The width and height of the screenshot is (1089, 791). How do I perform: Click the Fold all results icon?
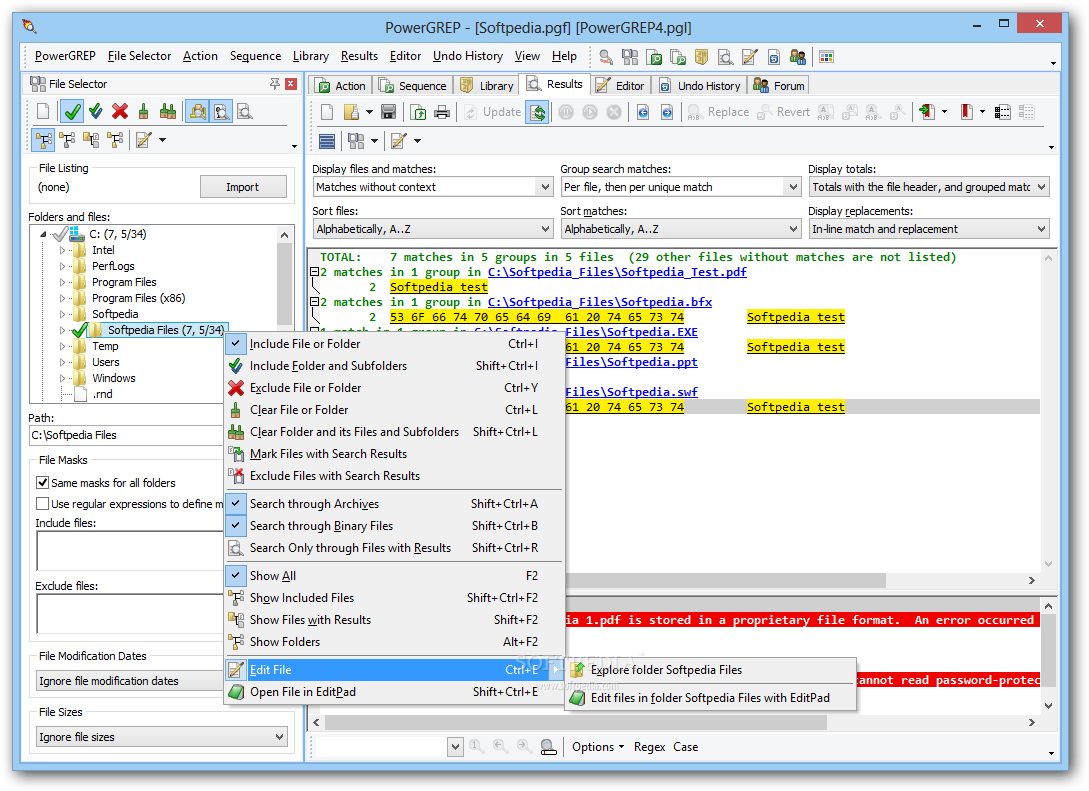[1002, 112]
